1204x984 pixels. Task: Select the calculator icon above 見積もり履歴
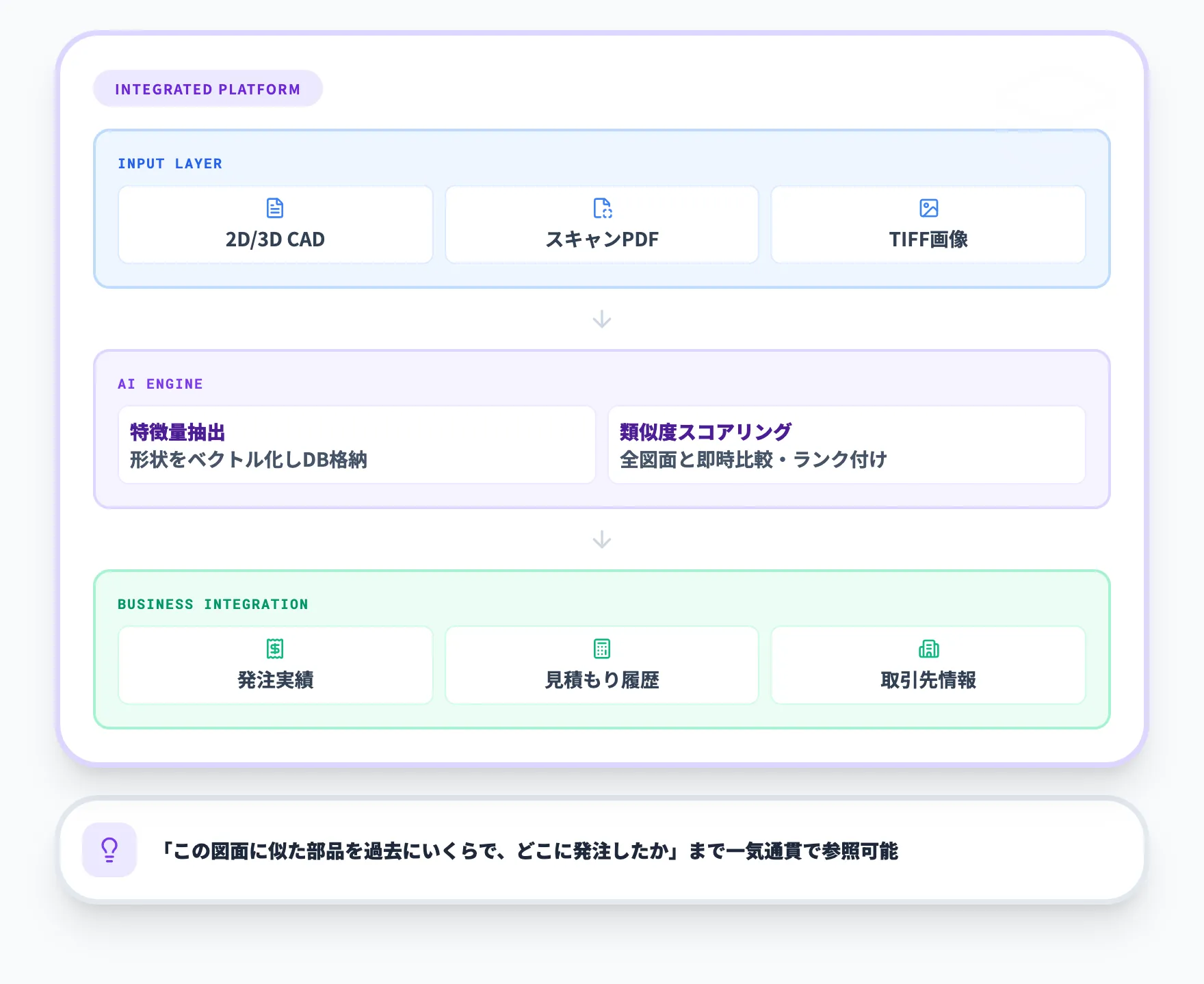coord(601,648)
